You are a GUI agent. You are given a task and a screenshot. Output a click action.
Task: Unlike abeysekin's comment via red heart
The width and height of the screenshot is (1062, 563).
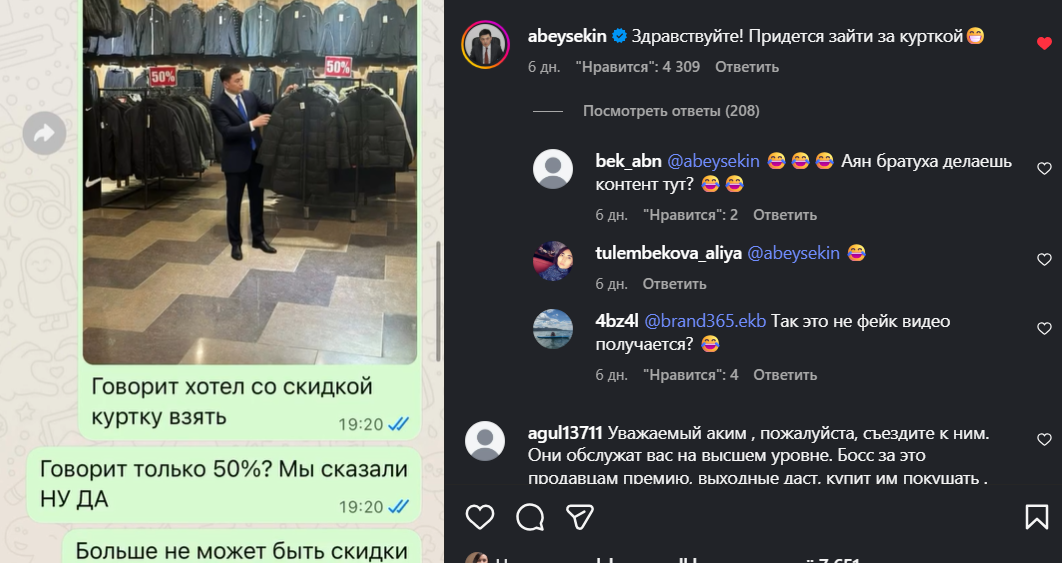point(1044,43)
